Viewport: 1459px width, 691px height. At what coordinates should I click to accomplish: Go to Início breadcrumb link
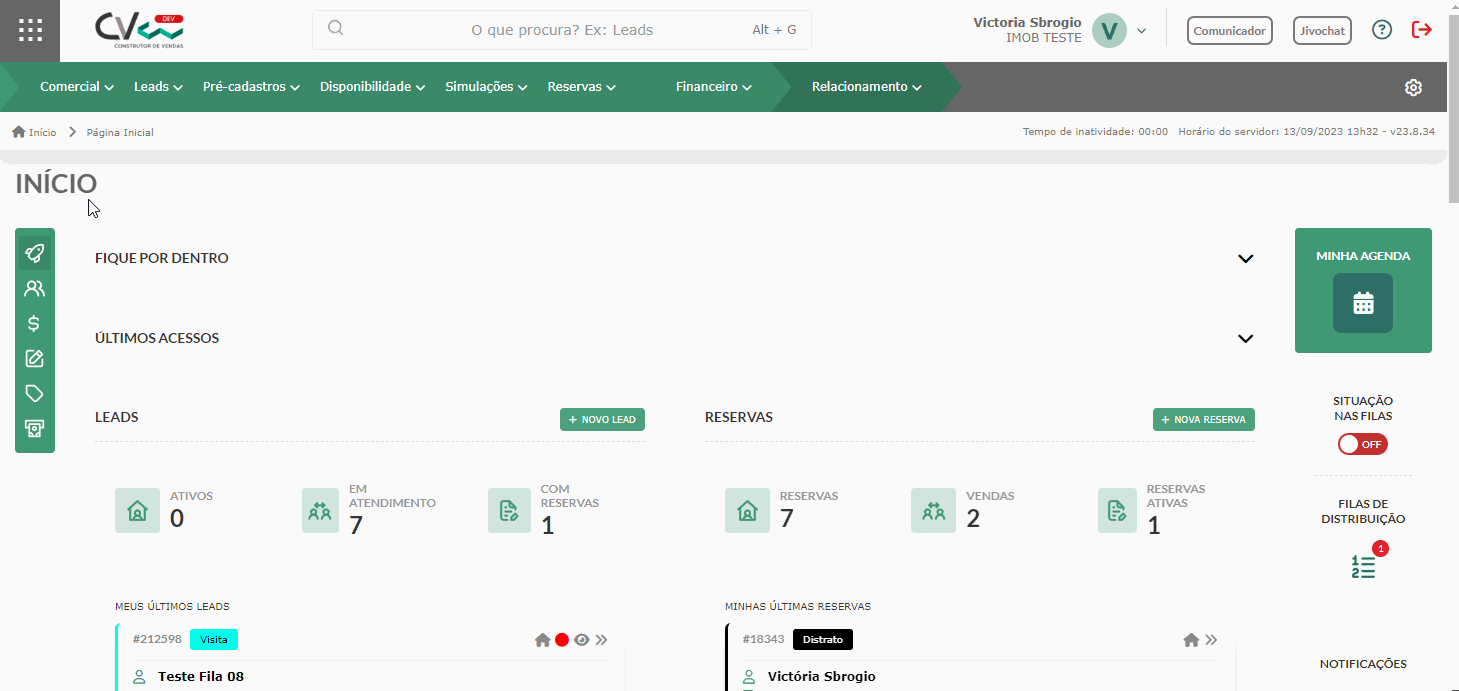42,132
